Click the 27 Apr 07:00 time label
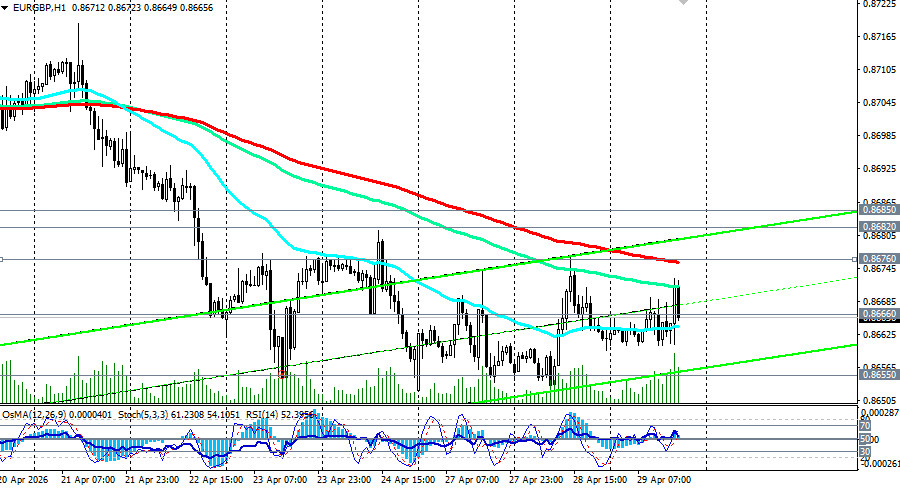The width and height of the screenshot is (900, 491). pyautogui.click(x=472, y=480)
